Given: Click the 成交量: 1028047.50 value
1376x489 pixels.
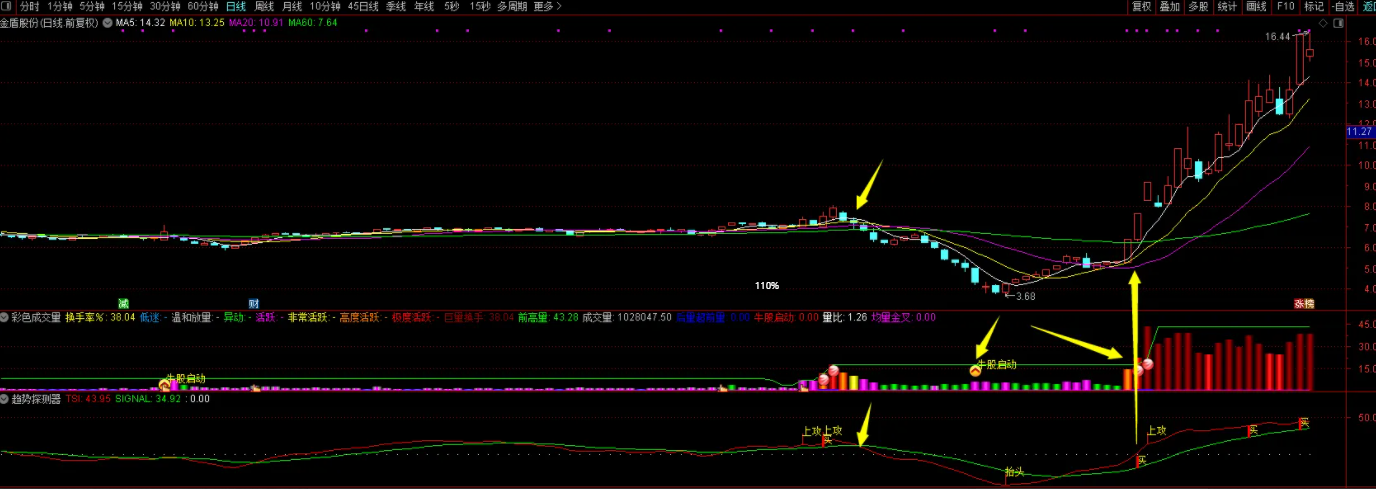Looking at the screenshot, I should click(x=627, y=317).
